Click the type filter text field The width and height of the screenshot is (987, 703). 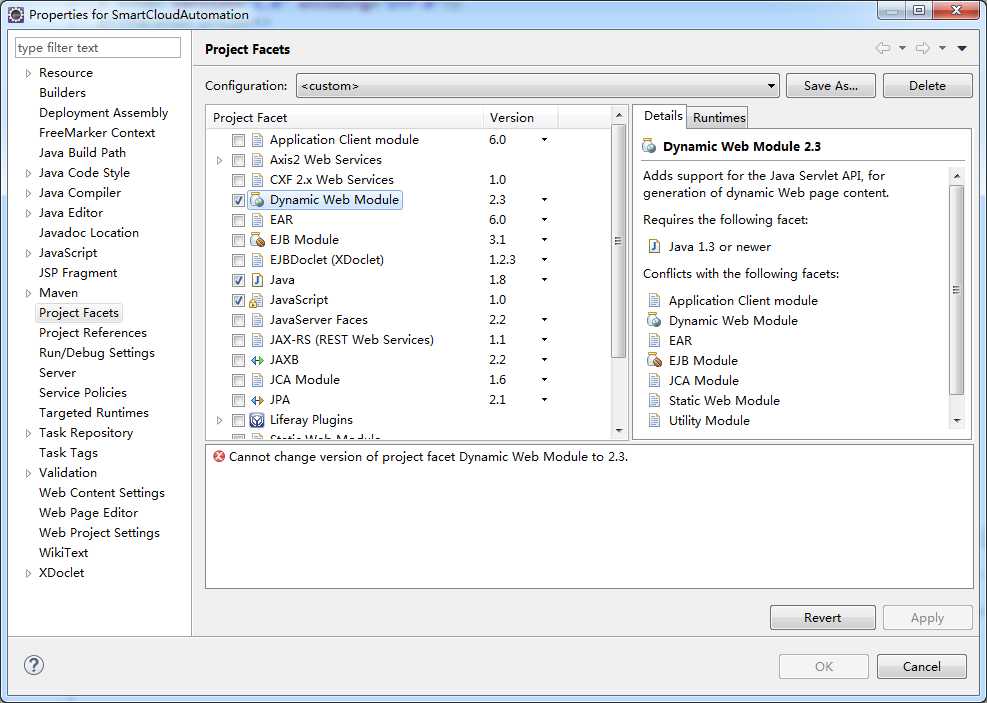[98, 48]
